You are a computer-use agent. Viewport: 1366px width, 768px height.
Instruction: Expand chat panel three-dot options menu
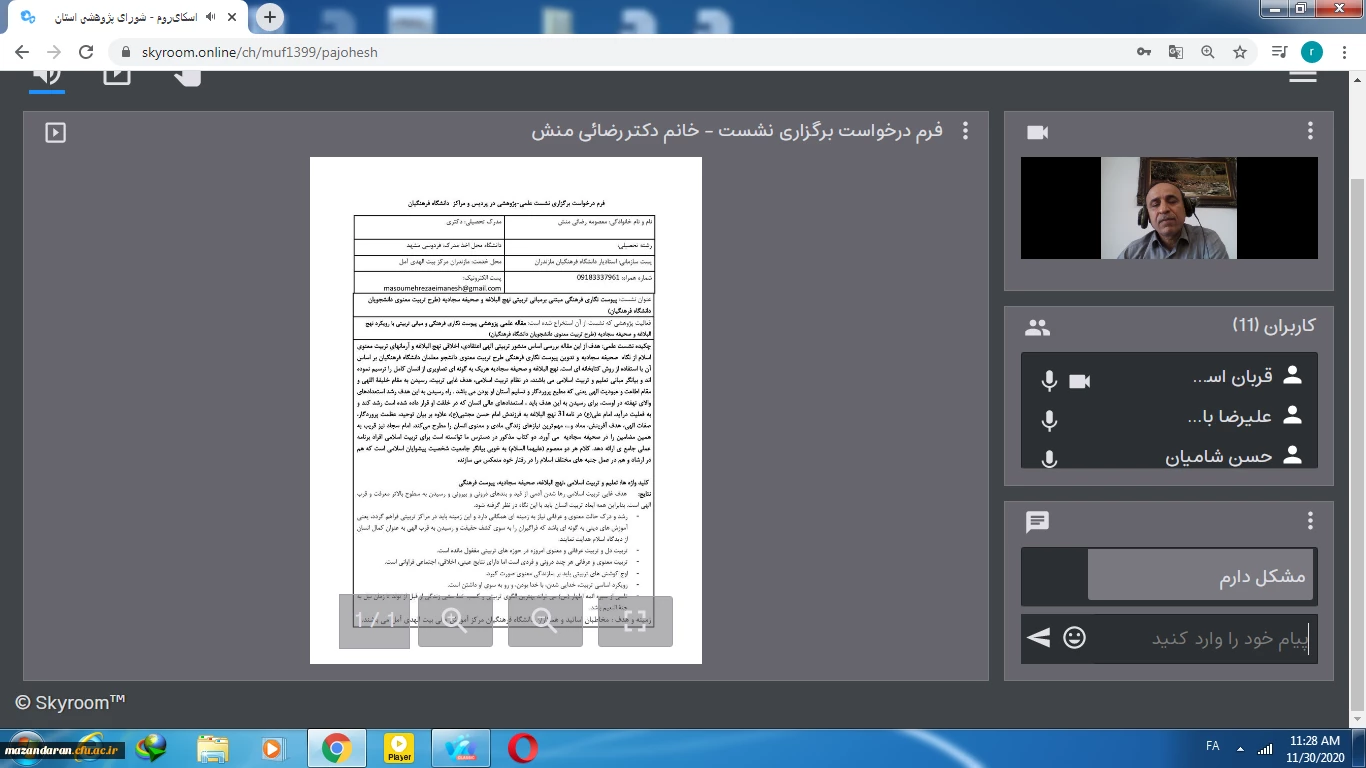[1310, 521]
